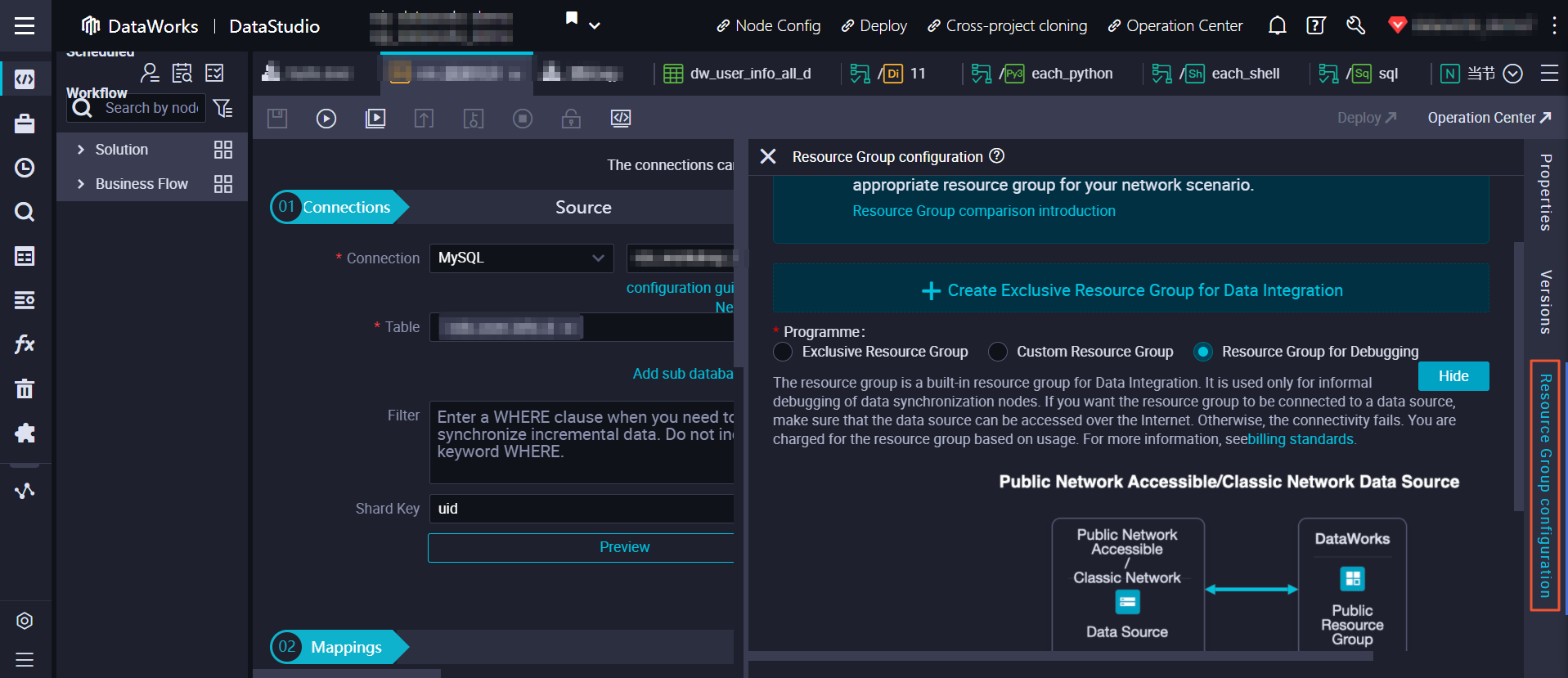Open Operation Center in top header
This screenshot has width=1568, height=678.
coord(1175,26)
